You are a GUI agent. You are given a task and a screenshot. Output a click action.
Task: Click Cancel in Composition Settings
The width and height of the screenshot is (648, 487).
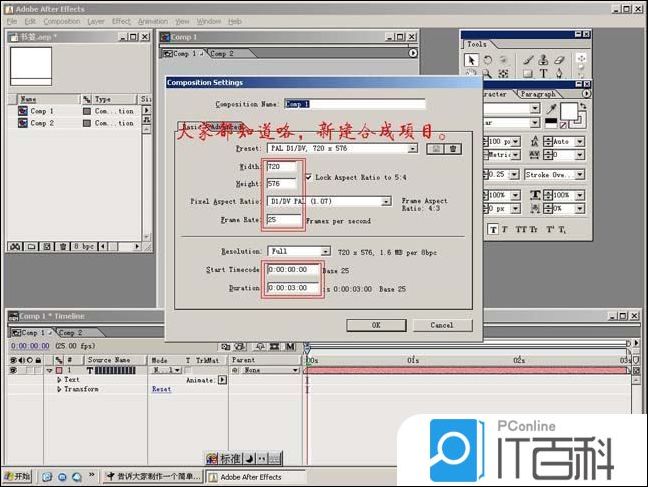(x=442, y=325)
